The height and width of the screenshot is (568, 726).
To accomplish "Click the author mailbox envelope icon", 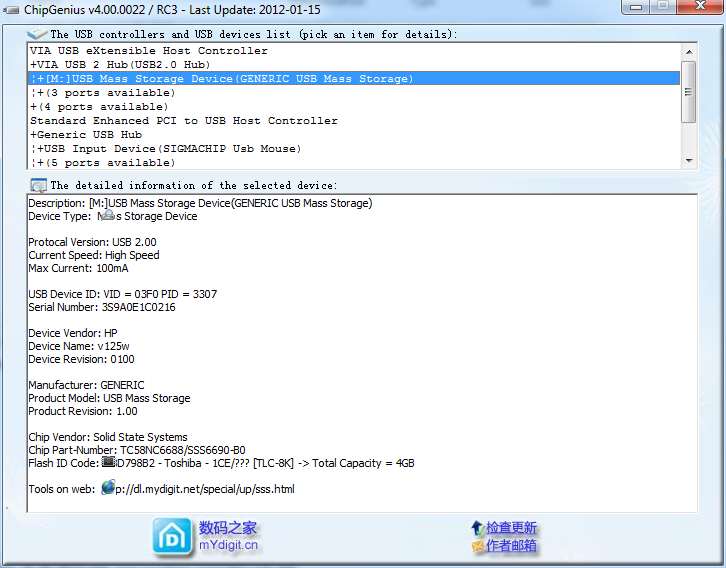I will click(477, 546).
